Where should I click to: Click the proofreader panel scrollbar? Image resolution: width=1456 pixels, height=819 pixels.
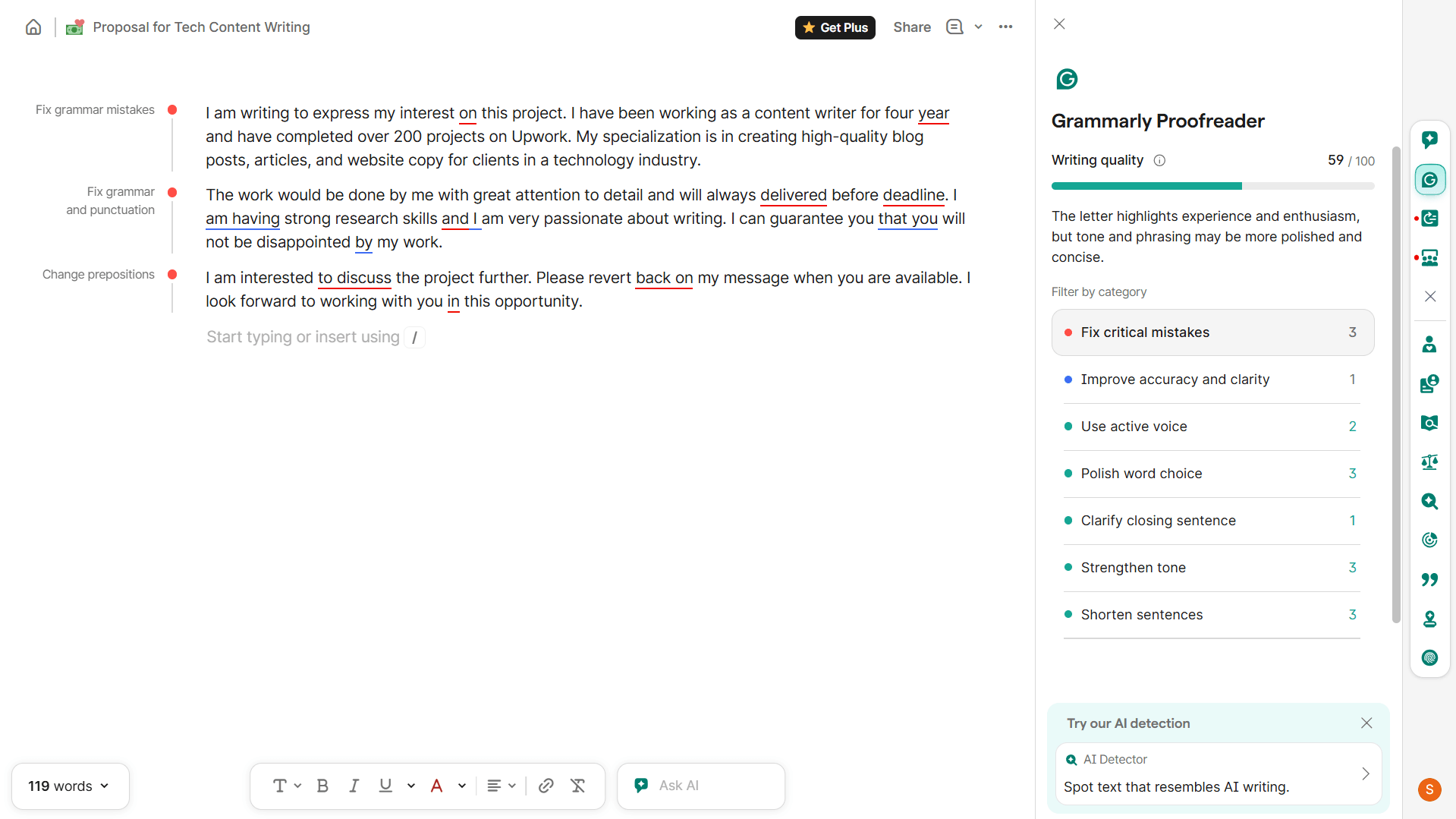[1396, 384]
